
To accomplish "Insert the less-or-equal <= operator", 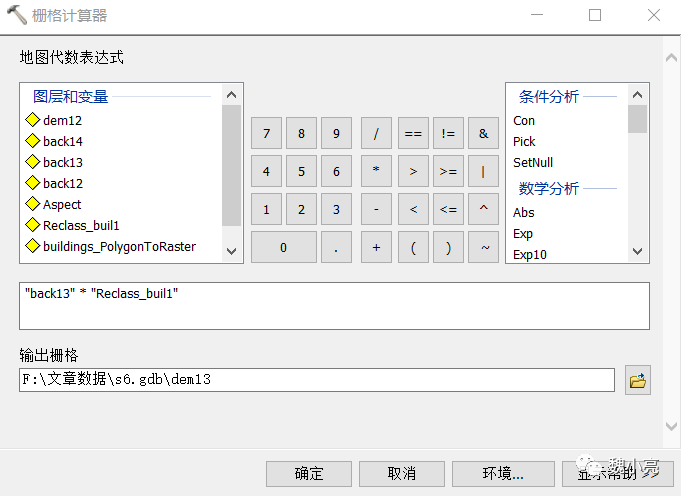I will pos(448,209).
